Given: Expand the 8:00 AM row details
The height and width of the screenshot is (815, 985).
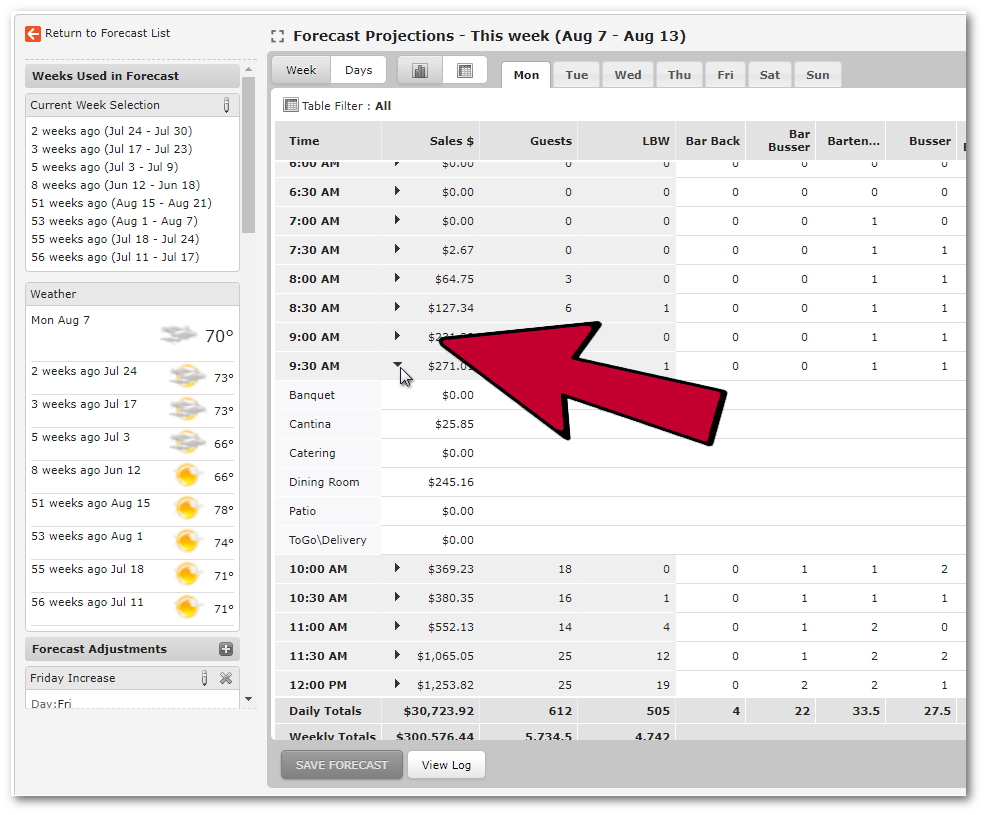Looking at the screenshot, I should tap(397, 278).
